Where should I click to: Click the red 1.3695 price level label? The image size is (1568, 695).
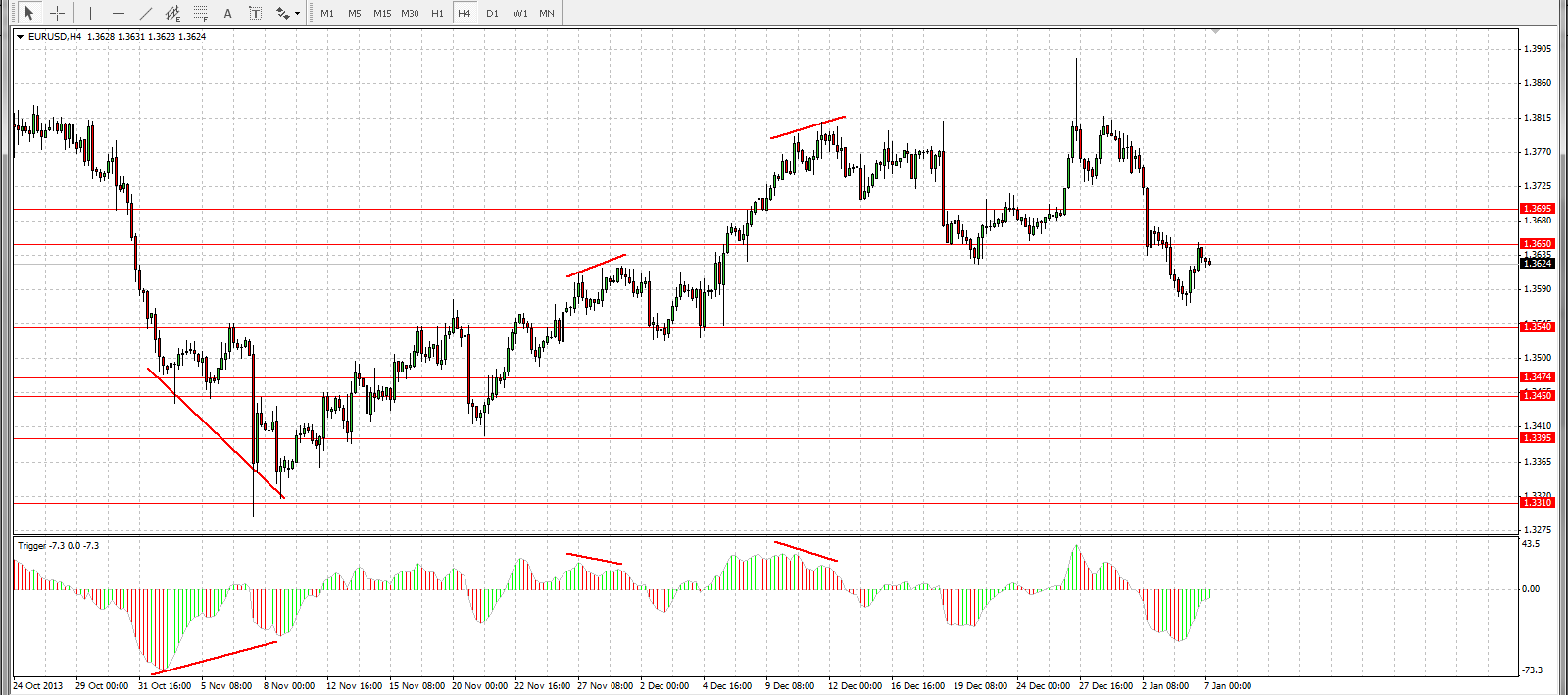point(1537,209)
